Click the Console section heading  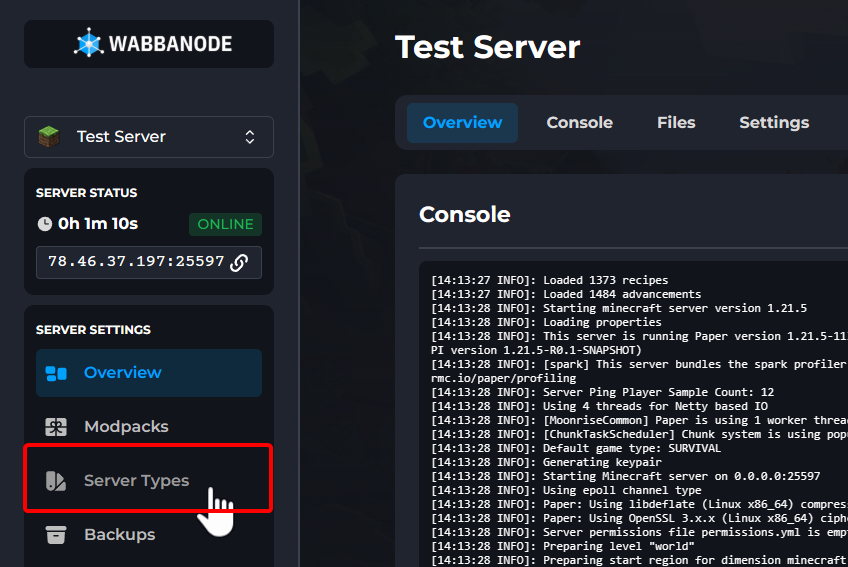(x=465, y=215)
